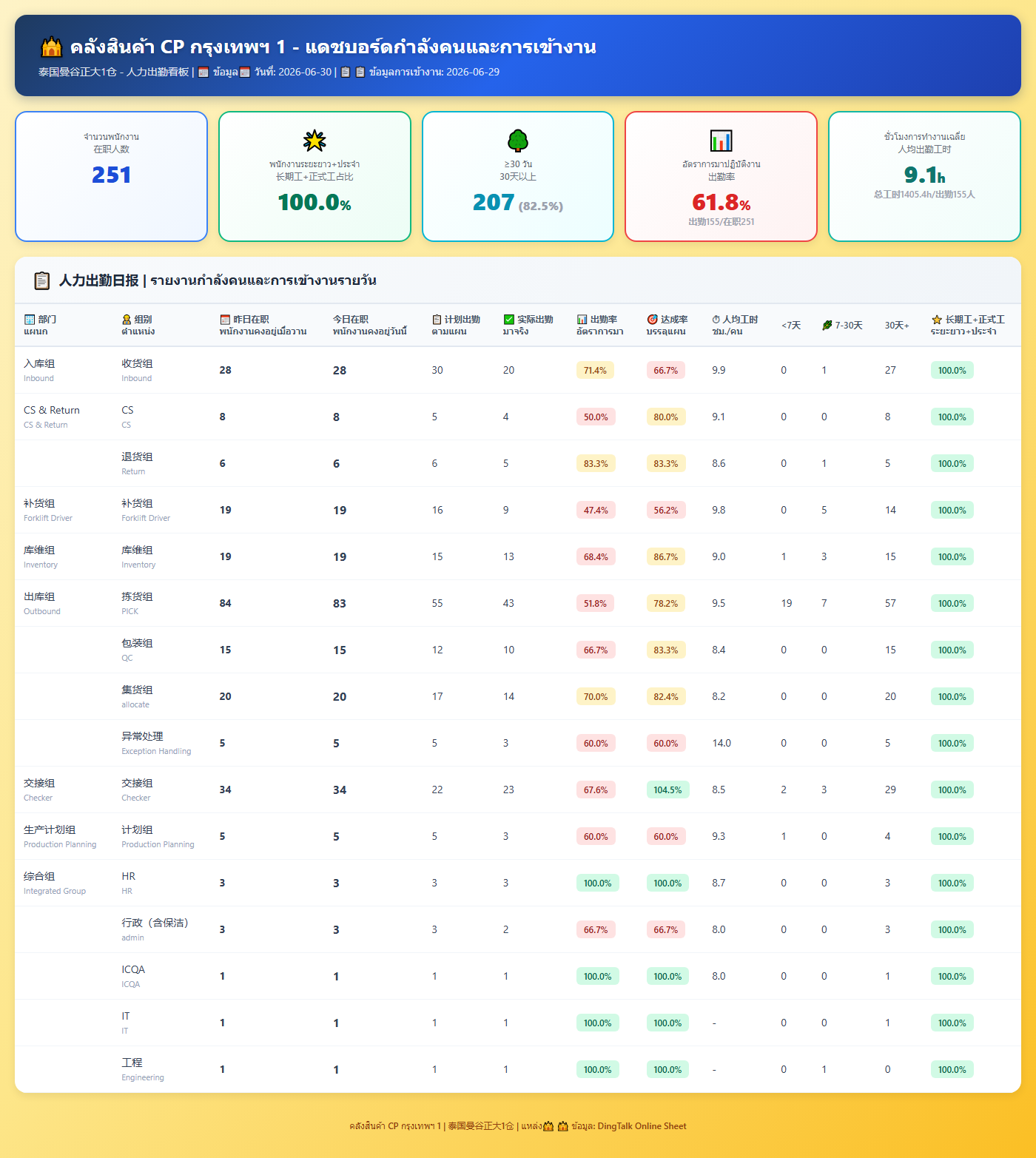This screenshot has width=1036, height=1158.
Task: Click the 82.4% achievement badge in 集货组 row
Action: tap(666, 696)
